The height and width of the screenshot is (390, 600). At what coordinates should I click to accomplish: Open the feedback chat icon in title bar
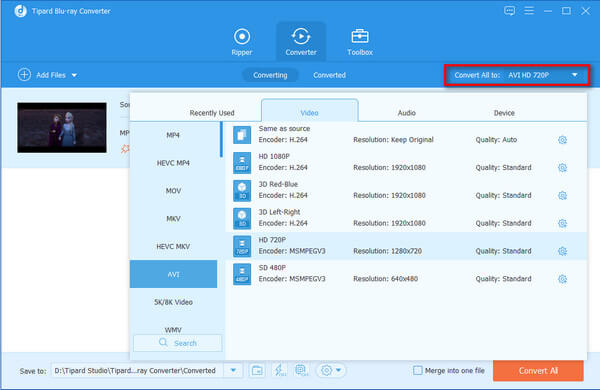[x=509, y=11]
